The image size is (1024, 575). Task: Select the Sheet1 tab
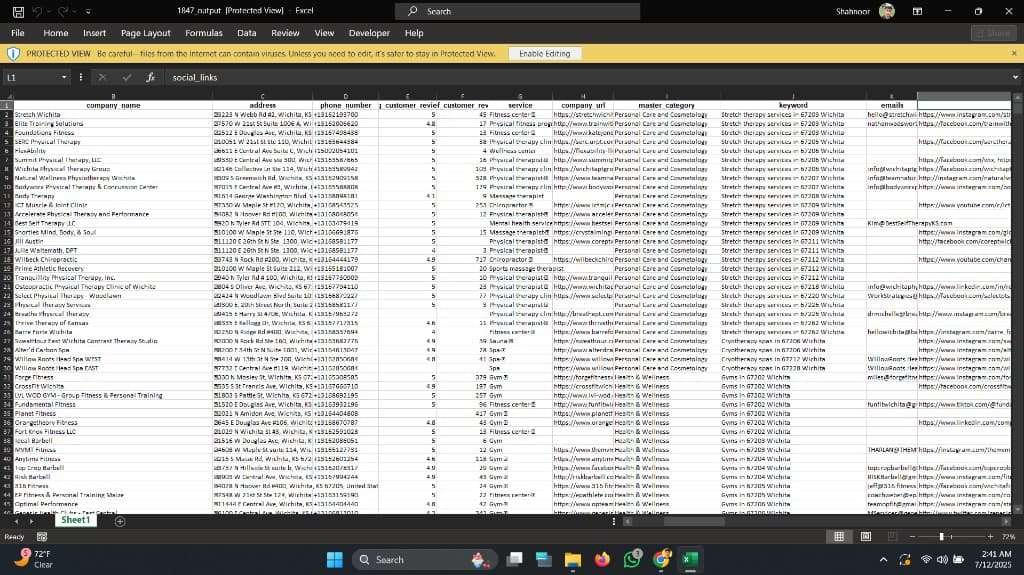pyautogui.click(x=76, y=521)
